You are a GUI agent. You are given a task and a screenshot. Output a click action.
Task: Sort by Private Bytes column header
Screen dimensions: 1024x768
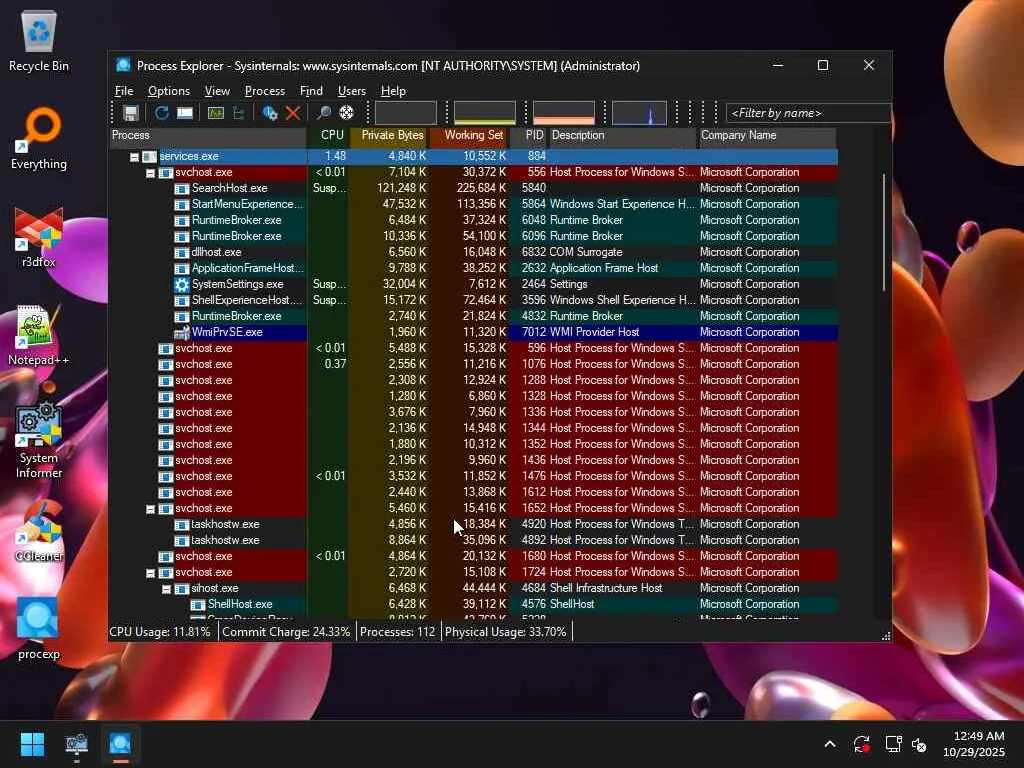pyautogui.click(x=390, y=136)
